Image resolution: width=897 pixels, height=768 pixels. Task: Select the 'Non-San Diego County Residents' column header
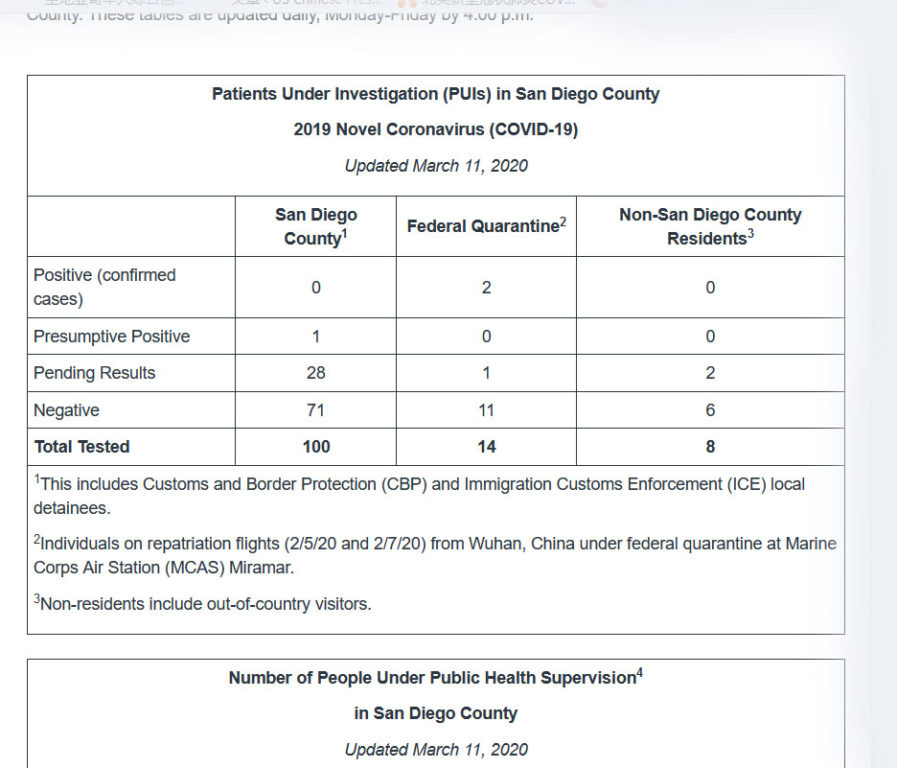pos(710,226)
